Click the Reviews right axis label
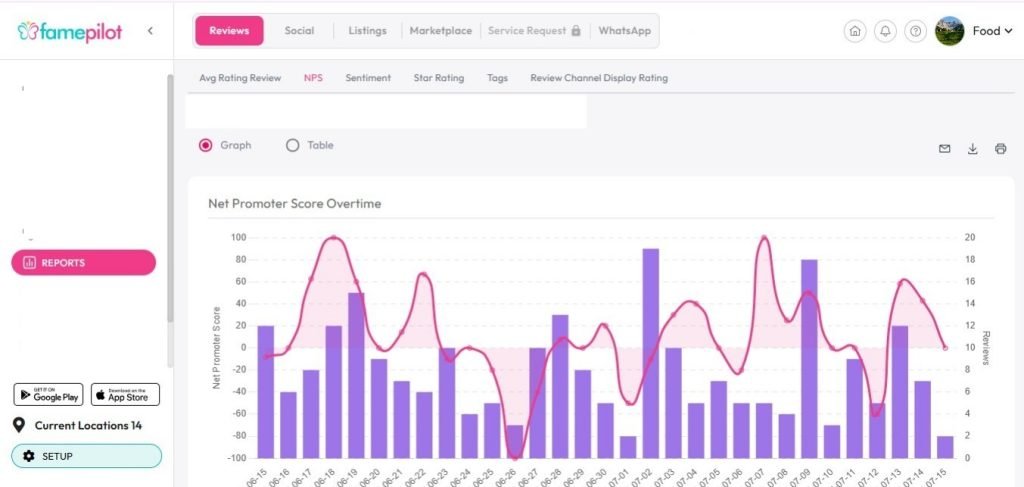Image resolution: width=1024 pixels, height=487 pixels. [986, 347]
